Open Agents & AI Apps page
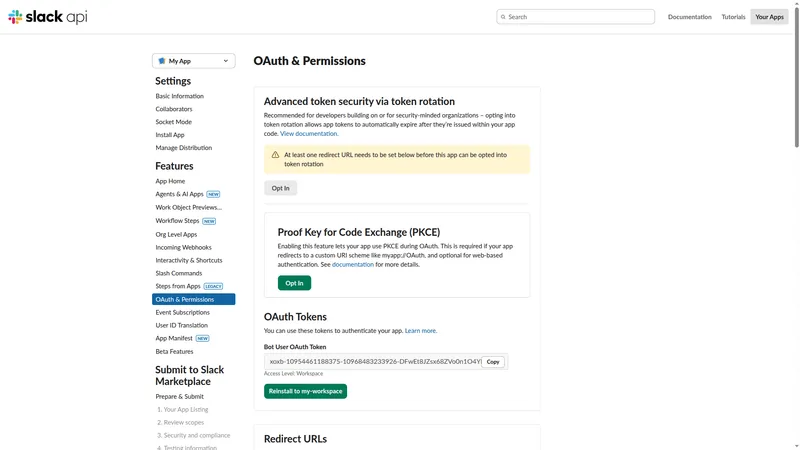800x450 pixels. click(179, 194)
